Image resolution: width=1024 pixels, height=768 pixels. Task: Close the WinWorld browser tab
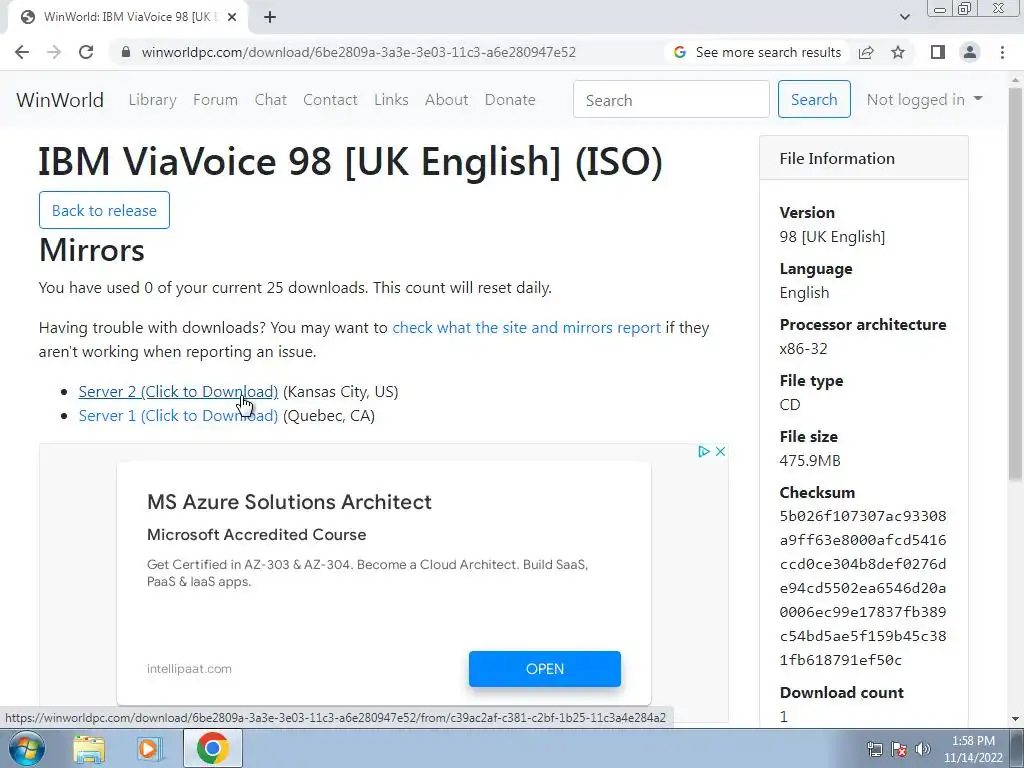pyautogui.click(x=232, y=17)
